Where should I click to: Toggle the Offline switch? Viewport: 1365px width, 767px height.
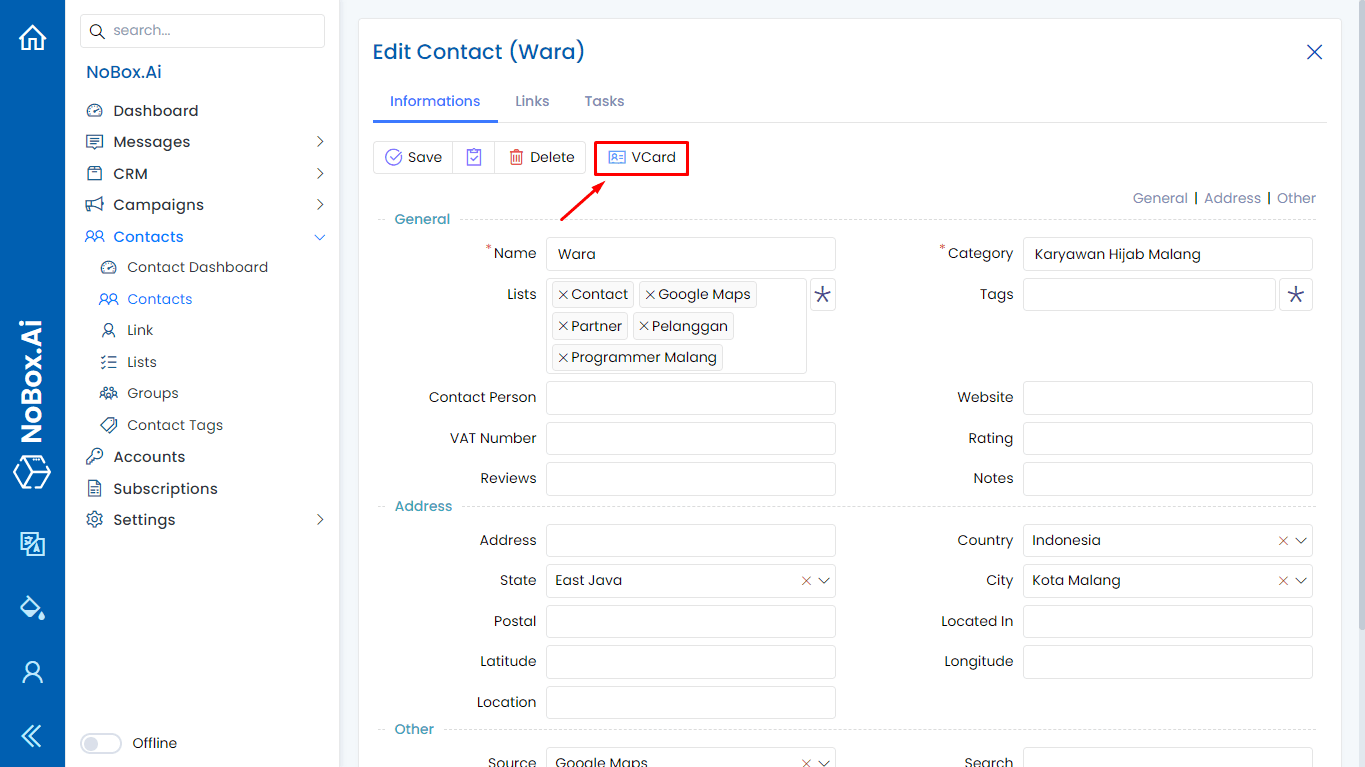pos(101,743)
